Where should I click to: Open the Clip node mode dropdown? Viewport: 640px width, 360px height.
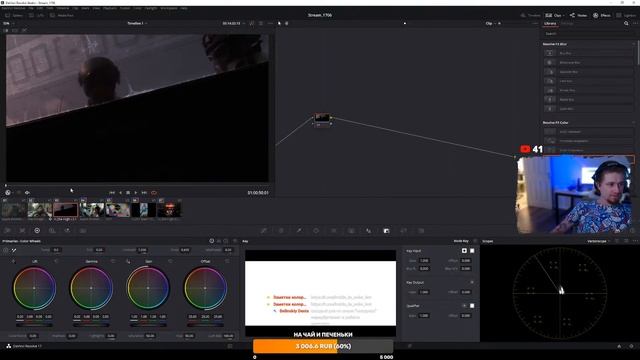point(491,23)
